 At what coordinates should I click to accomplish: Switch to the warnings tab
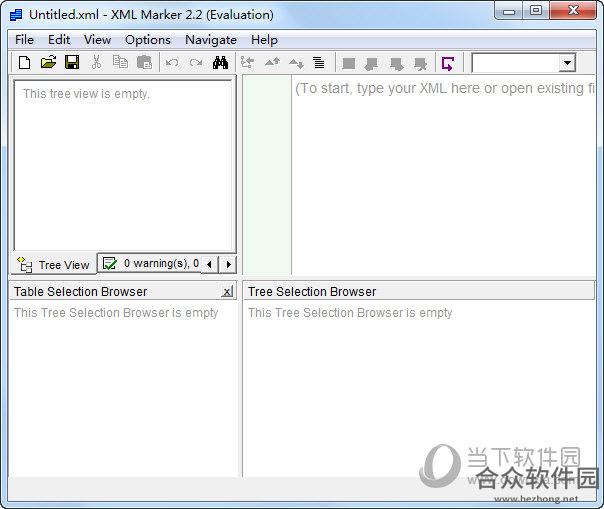coord(149,264)
